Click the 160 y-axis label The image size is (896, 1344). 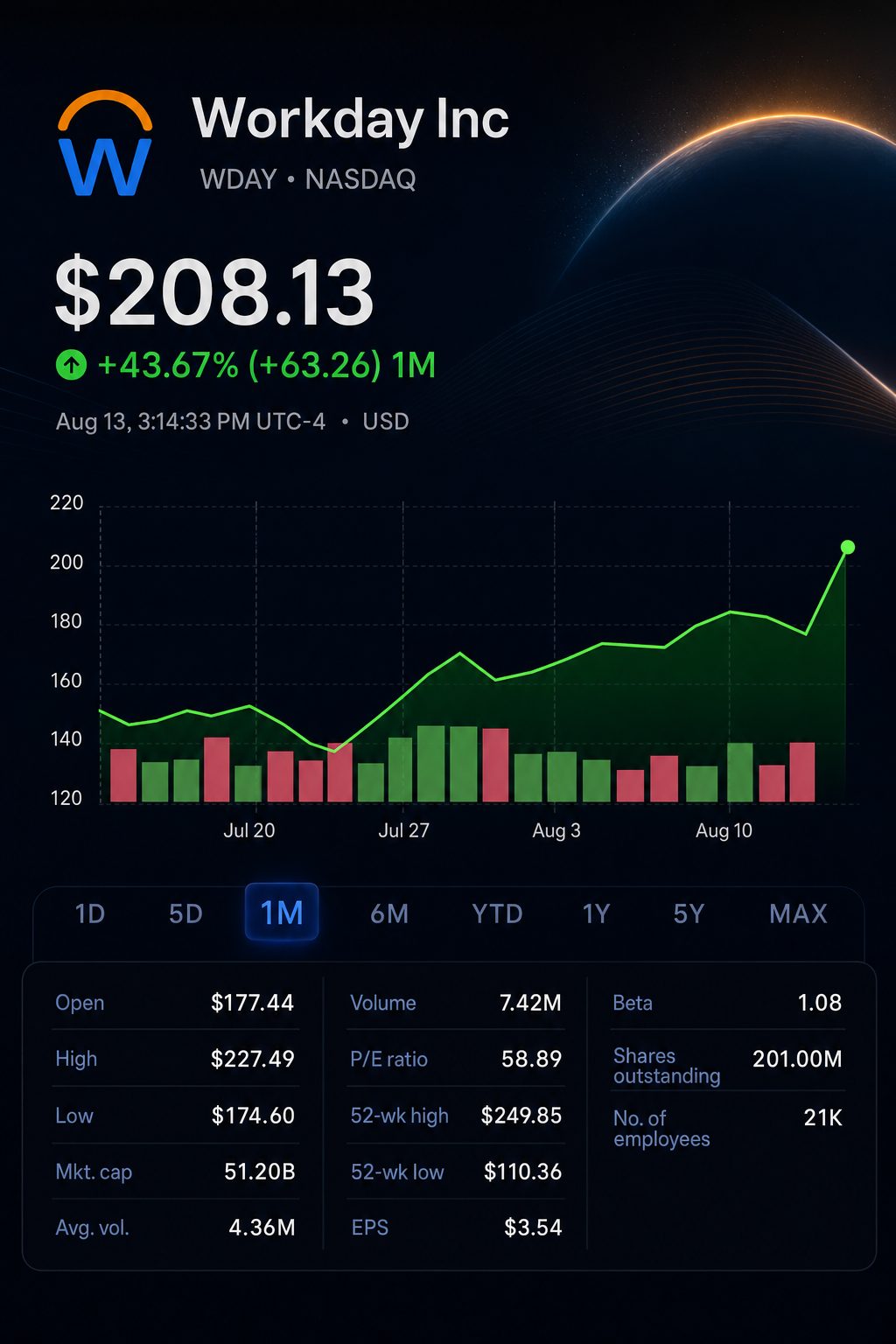tap(66, 681)
